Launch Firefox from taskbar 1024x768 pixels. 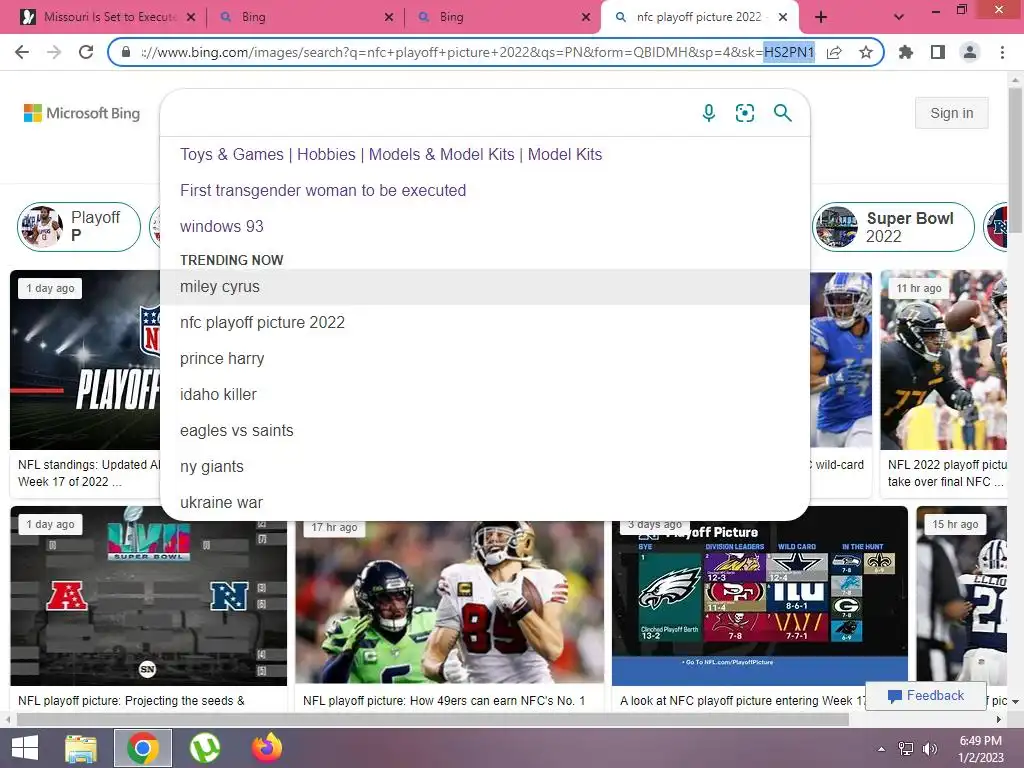[266, 748]
